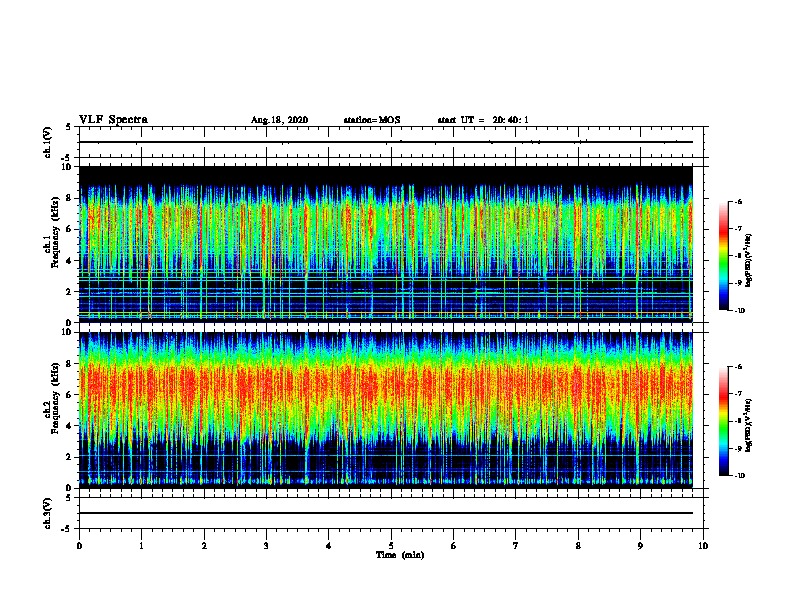Click the "start UT = 20:40: 1" text

(x=483, y=120)
